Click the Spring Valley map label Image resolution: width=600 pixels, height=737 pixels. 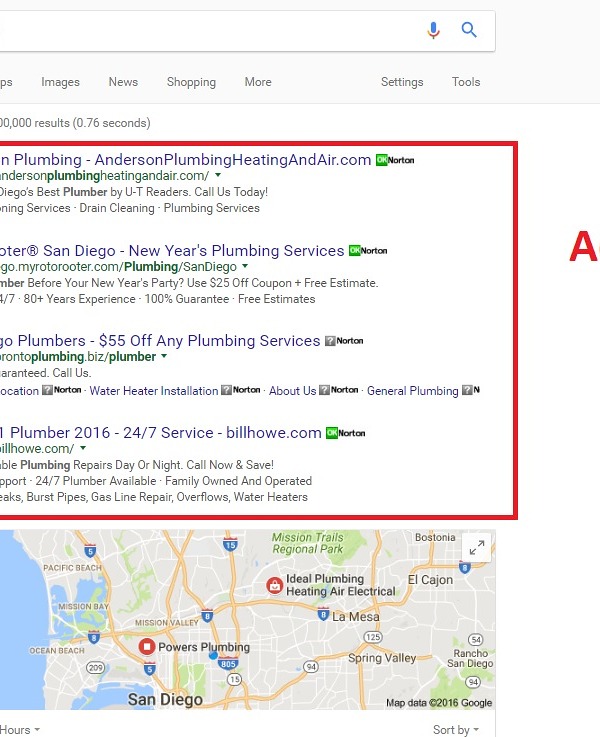(382, 658)
